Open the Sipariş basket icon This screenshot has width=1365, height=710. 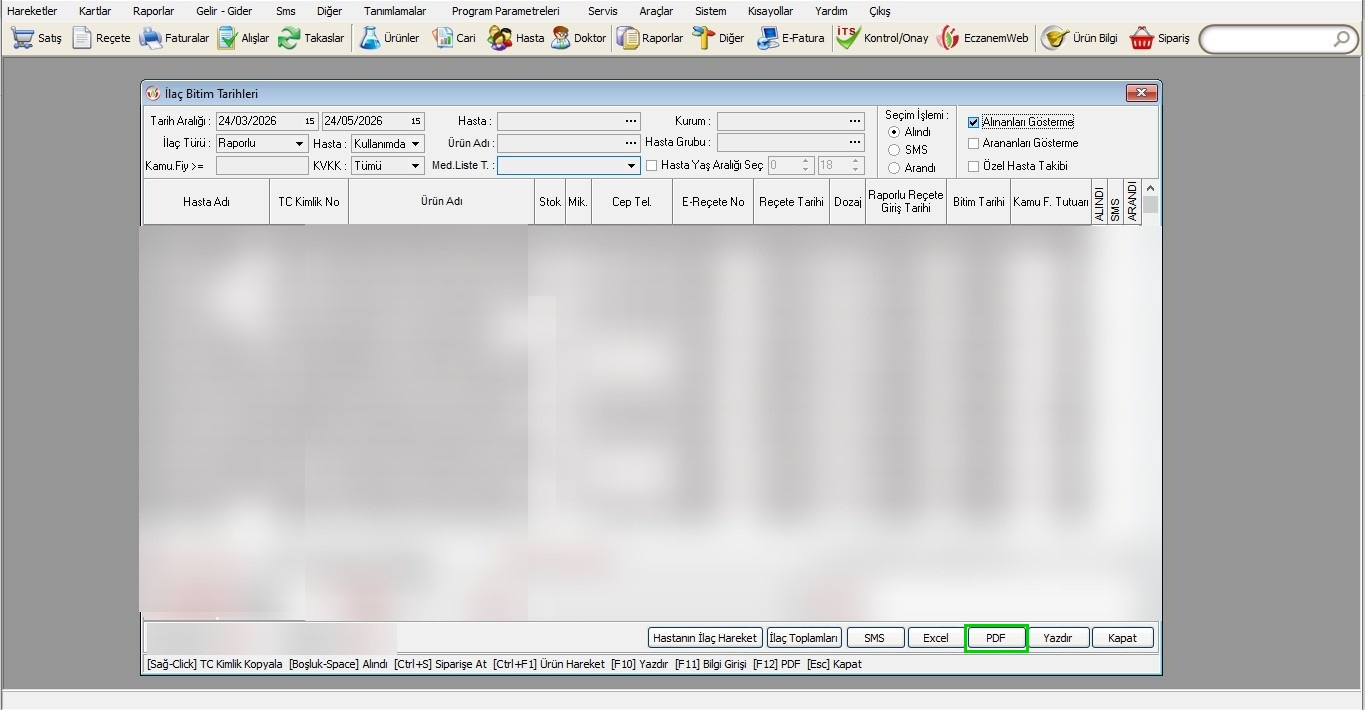tap(1141, 38)
